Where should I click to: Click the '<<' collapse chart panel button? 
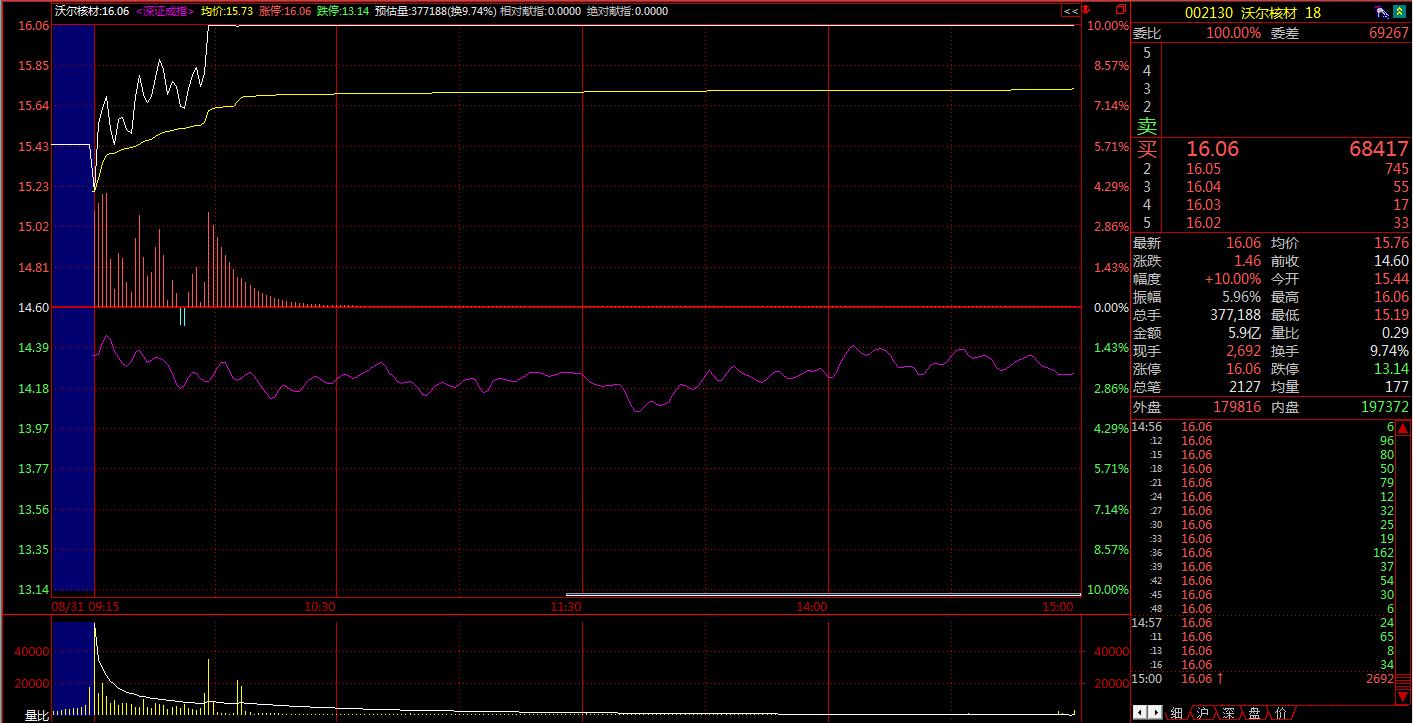coord(1070,11)
